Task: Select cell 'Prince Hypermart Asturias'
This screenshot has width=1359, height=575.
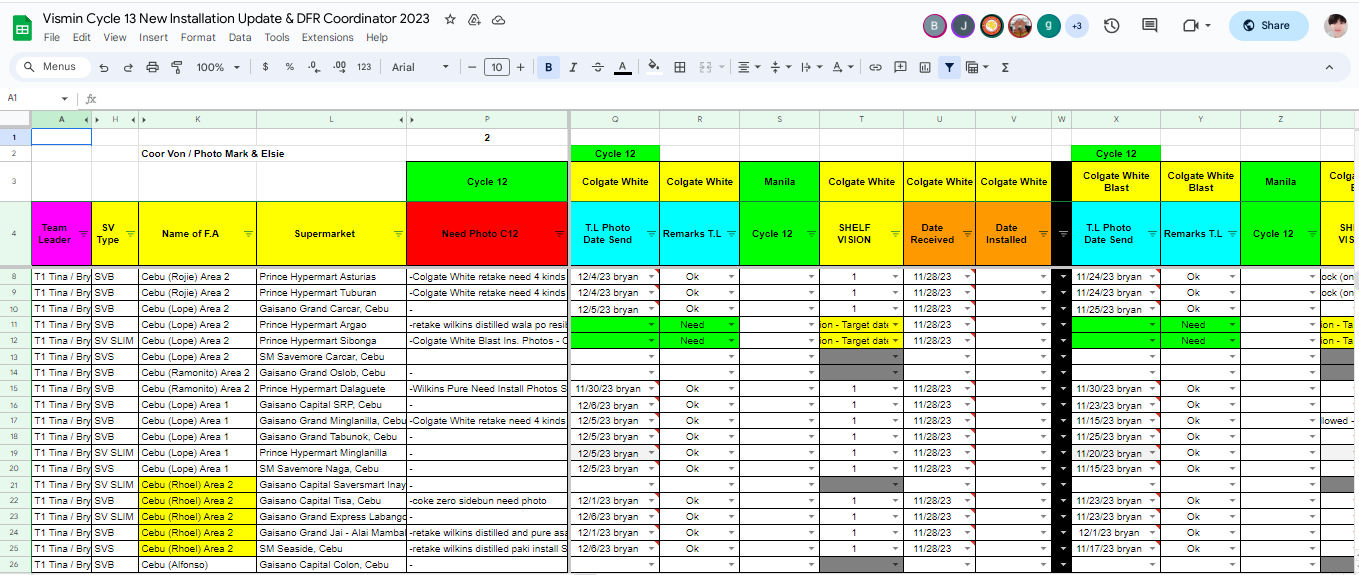Action: tap(332, 276)
